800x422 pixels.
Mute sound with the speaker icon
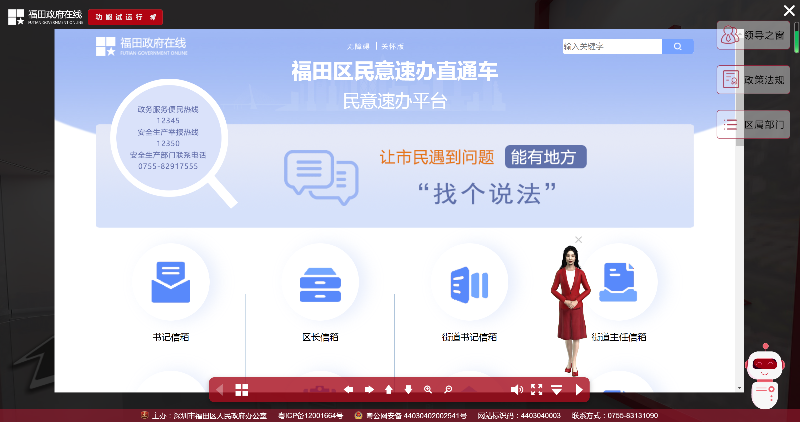pos(517,390)
